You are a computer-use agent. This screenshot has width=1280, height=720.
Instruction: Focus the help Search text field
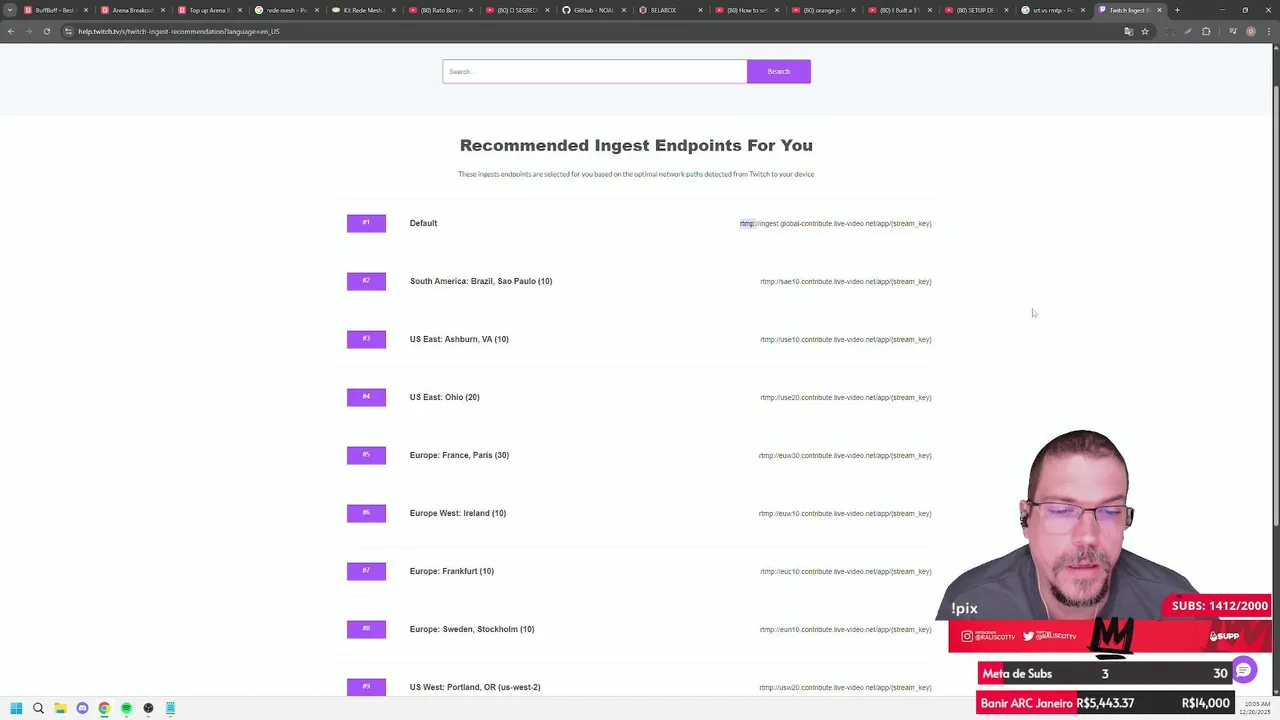click(x=594, y=71)
